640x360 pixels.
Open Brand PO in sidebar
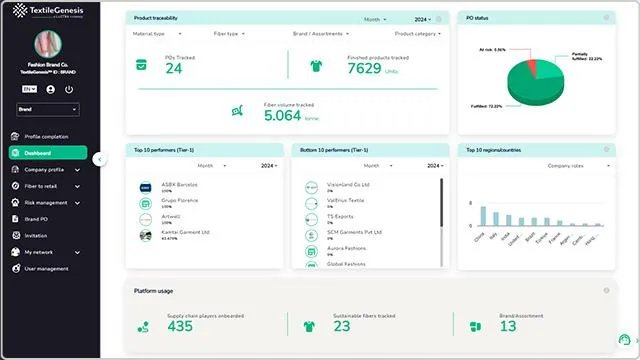tap(36, 219)
